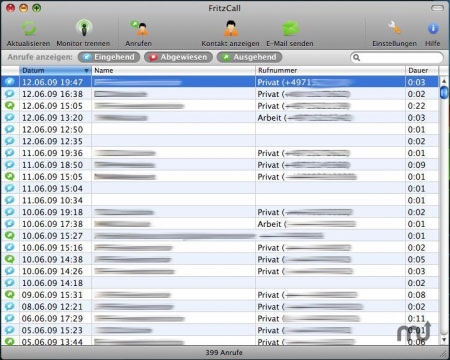Screen dimensions: 450x360
Task: Select the call 10.06.09 14:26
Action: point(220,271)
